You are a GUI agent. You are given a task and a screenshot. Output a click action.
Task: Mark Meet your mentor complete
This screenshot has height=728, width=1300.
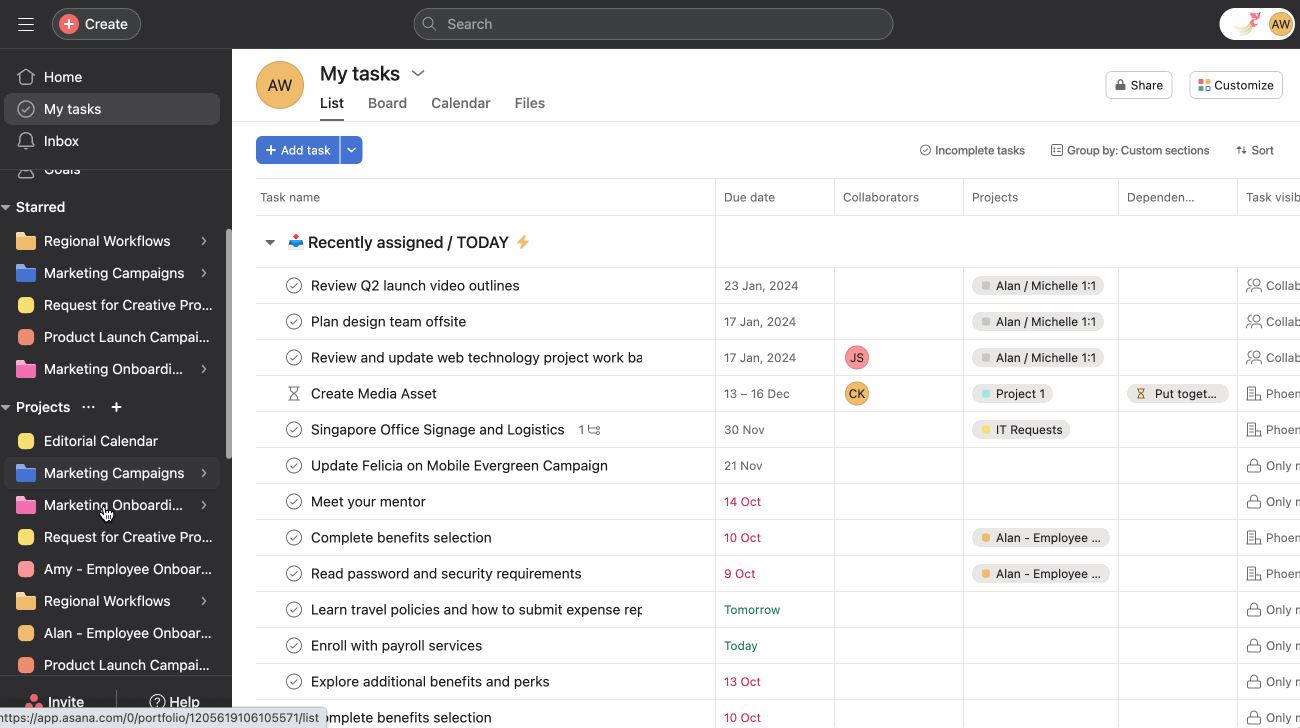point(294,502)
